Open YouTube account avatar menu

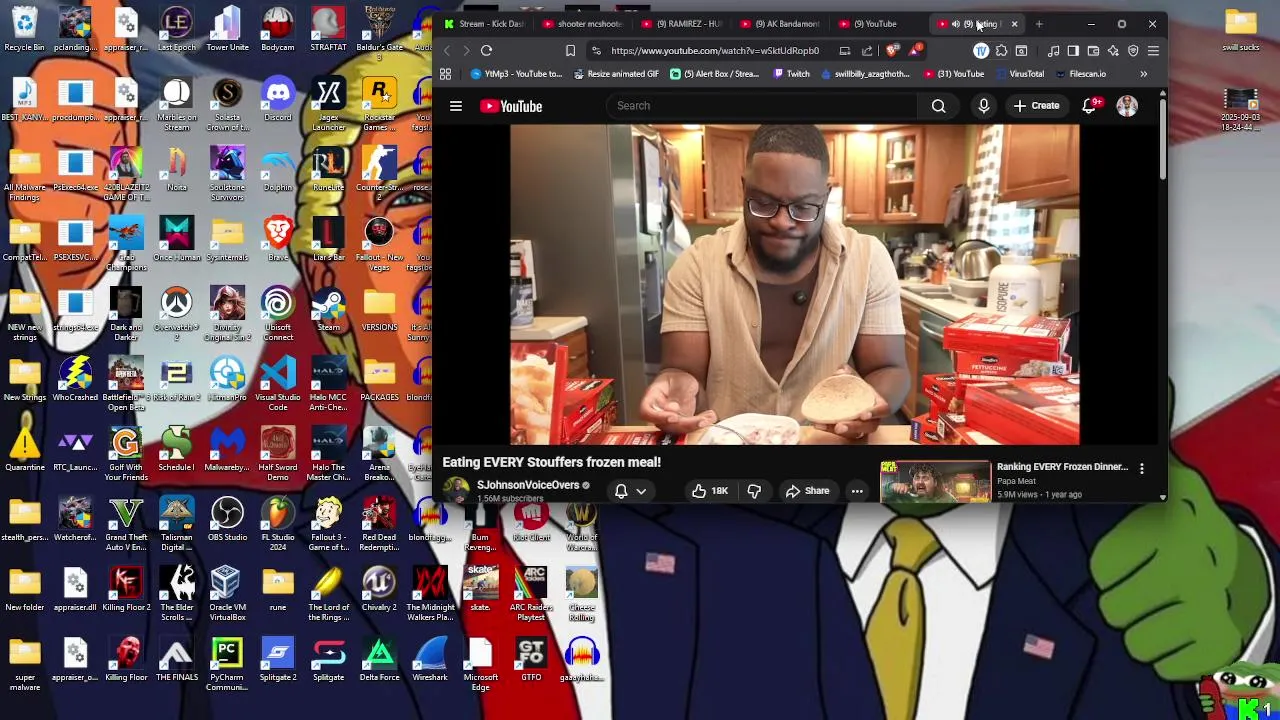tap(1127, 106)
